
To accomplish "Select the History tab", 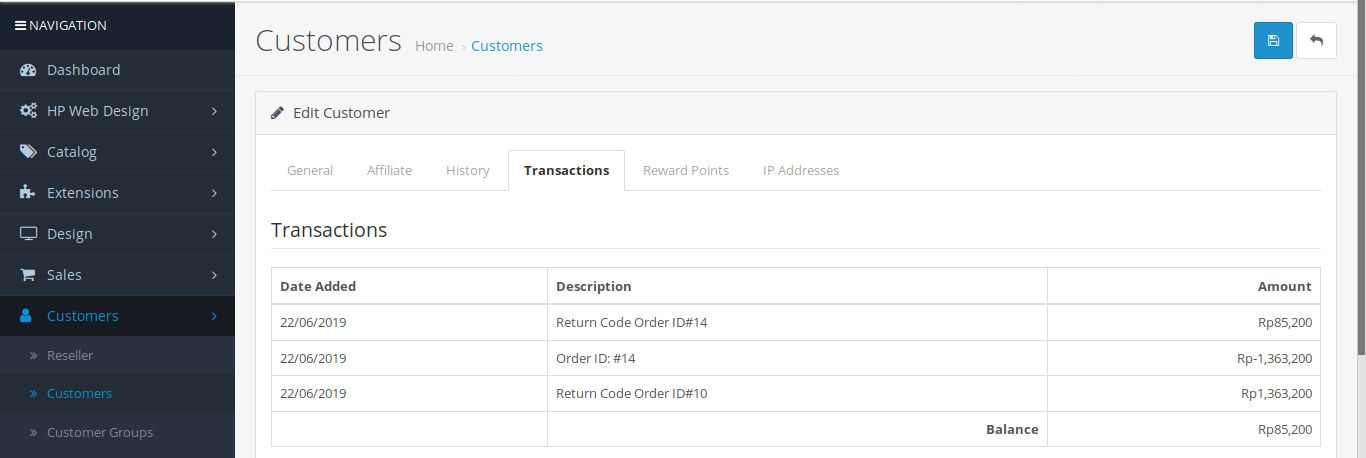I will (467, 170).
